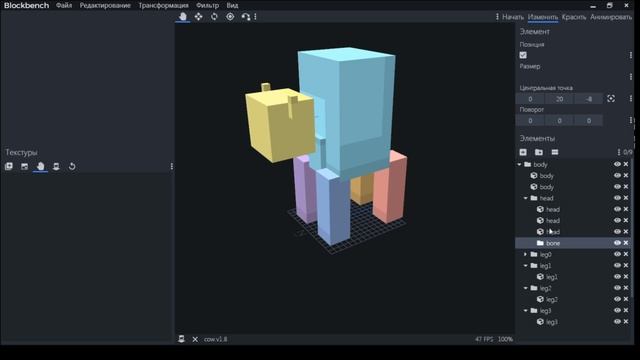The height and width of the screenshot is (360, 640).
Task: Switch to the Анимировать tab
Action: 611,17
